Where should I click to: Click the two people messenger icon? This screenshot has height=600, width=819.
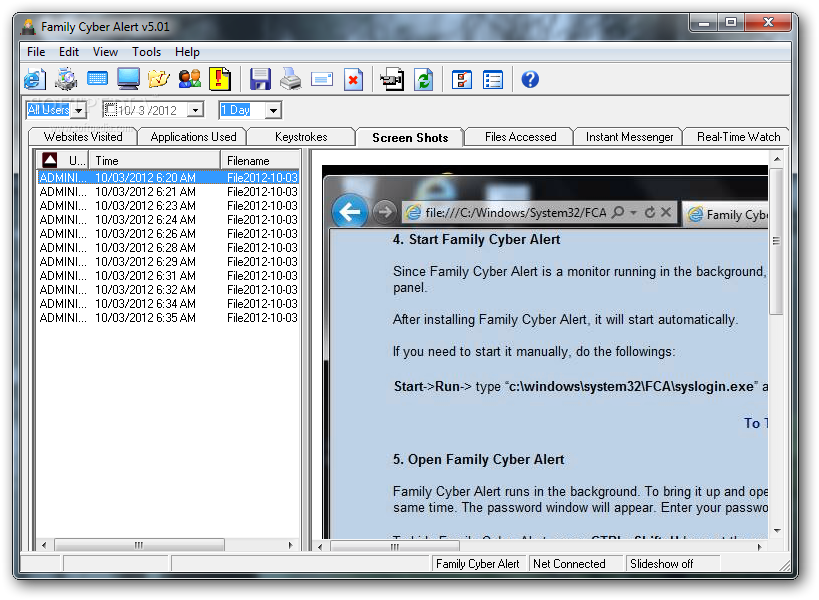(x=190, y=79)
